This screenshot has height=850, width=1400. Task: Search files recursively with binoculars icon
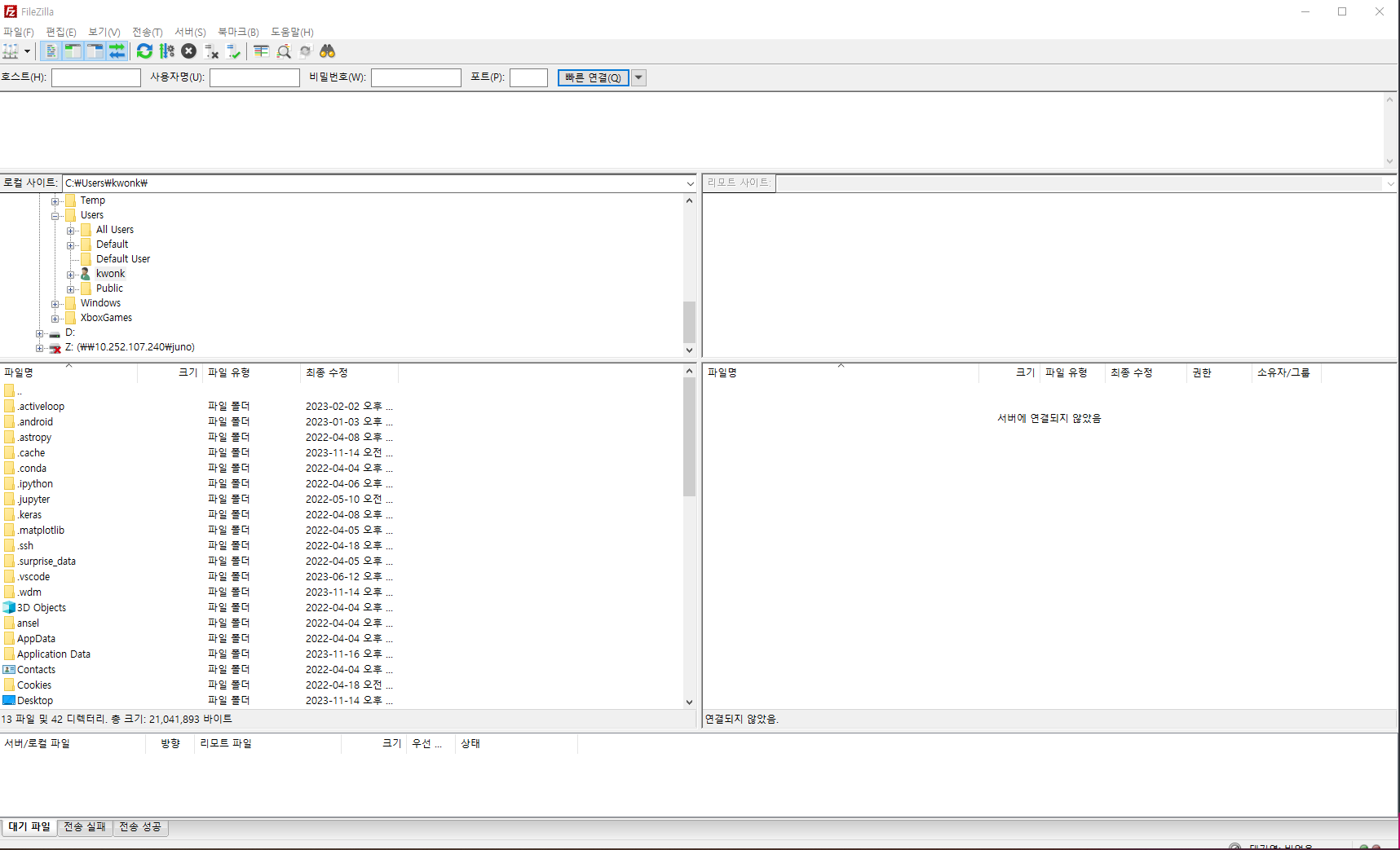pyautogui.click(x=327, y=51)
